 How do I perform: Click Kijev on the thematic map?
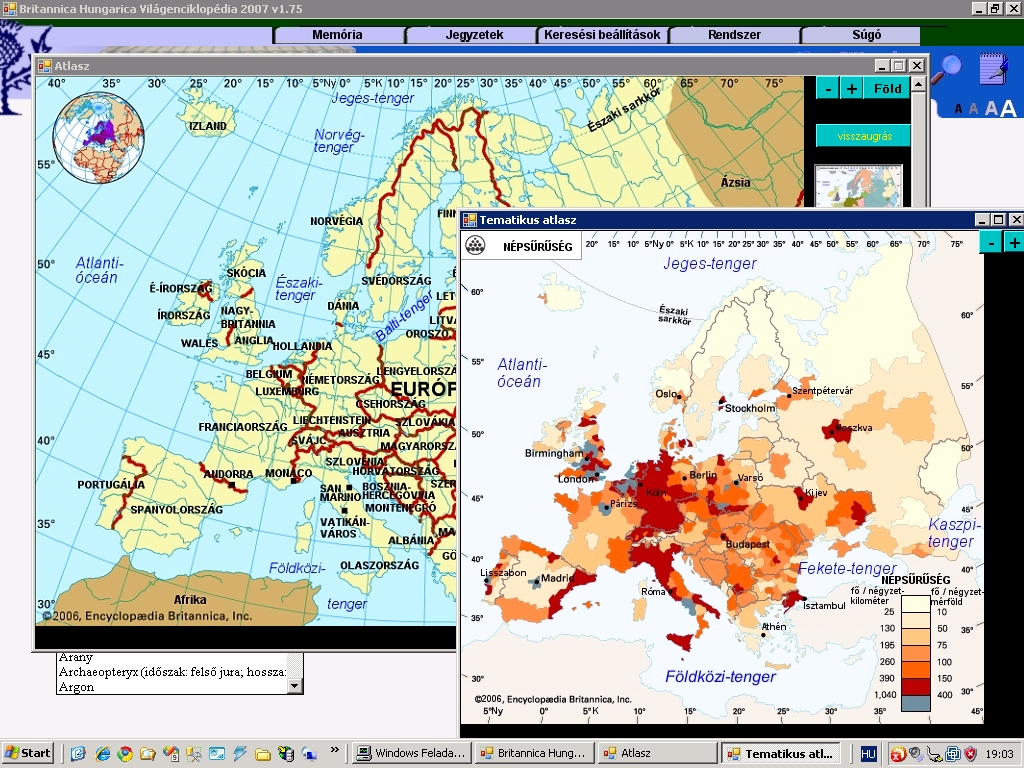816,493
